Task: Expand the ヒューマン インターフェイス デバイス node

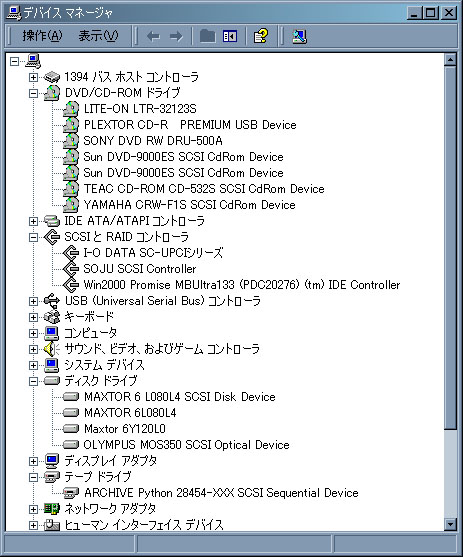Action: (33, 525)
